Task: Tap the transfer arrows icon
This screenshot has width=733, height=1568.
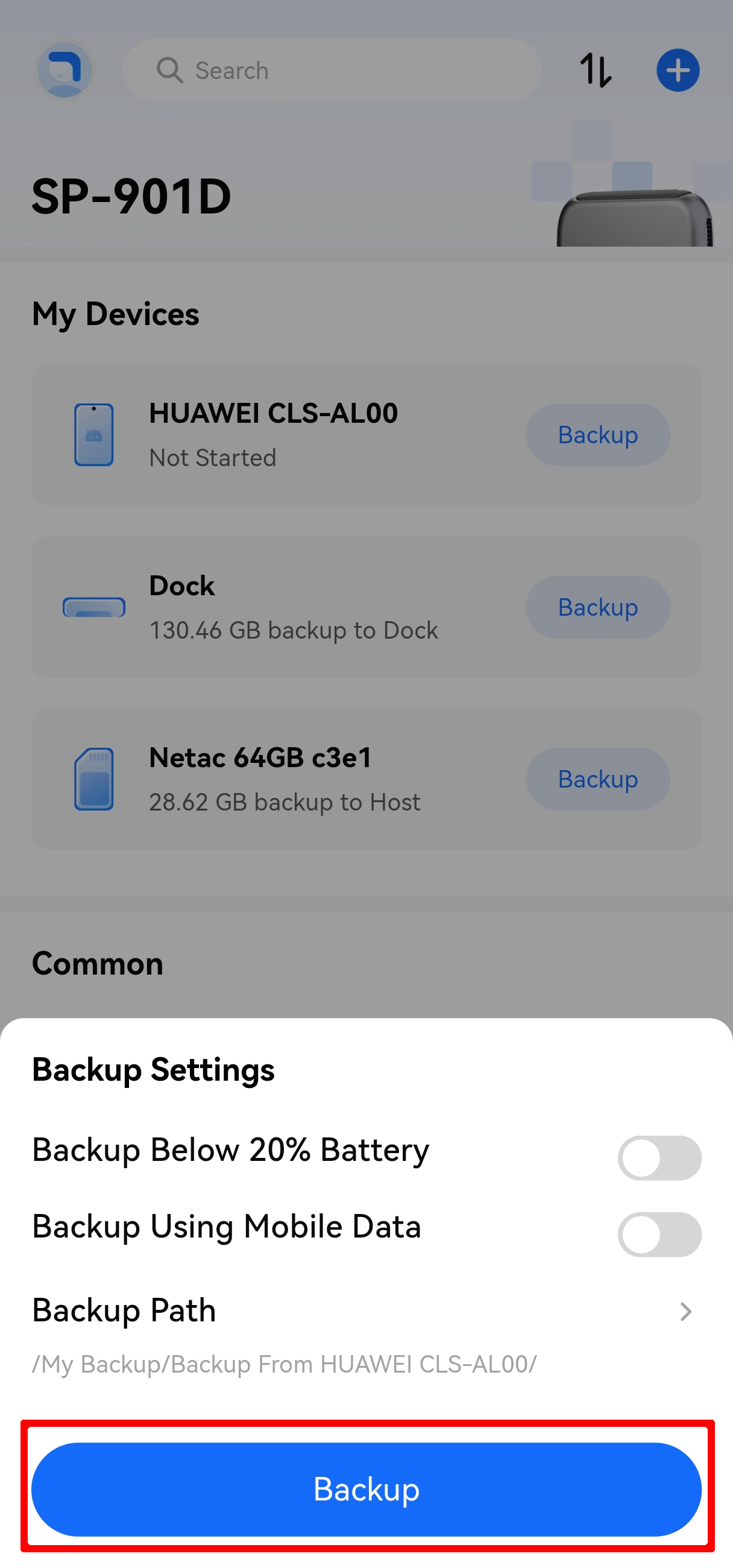Action: [x=595, y=71]
